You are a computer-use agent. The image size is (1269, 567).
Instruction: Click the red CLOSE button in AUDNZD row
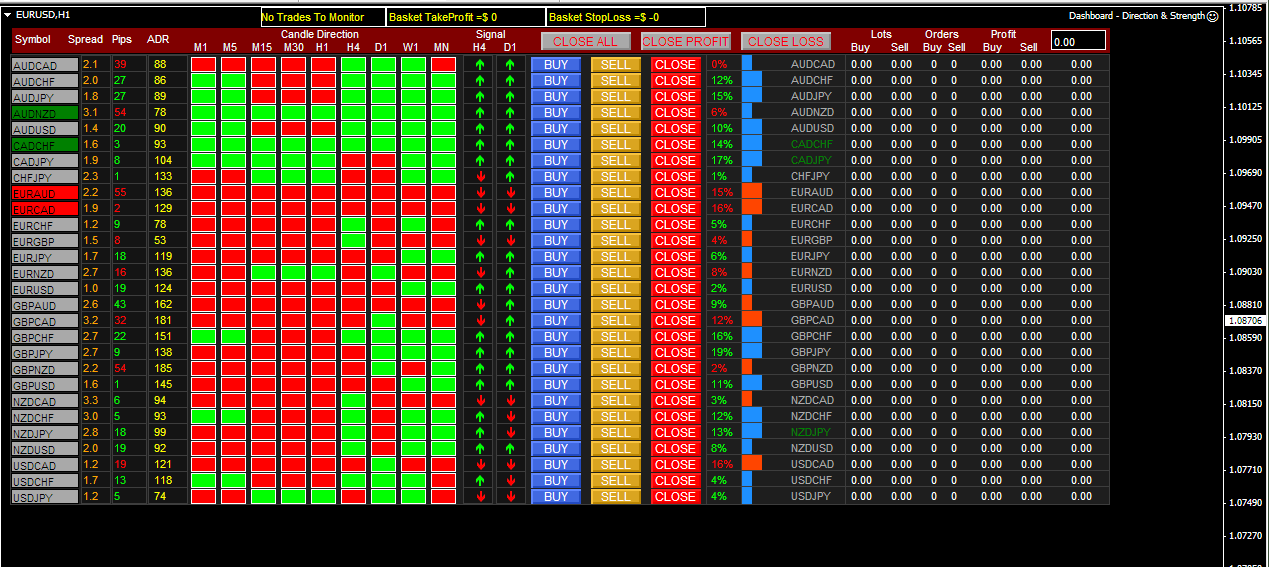coord(676,112)
